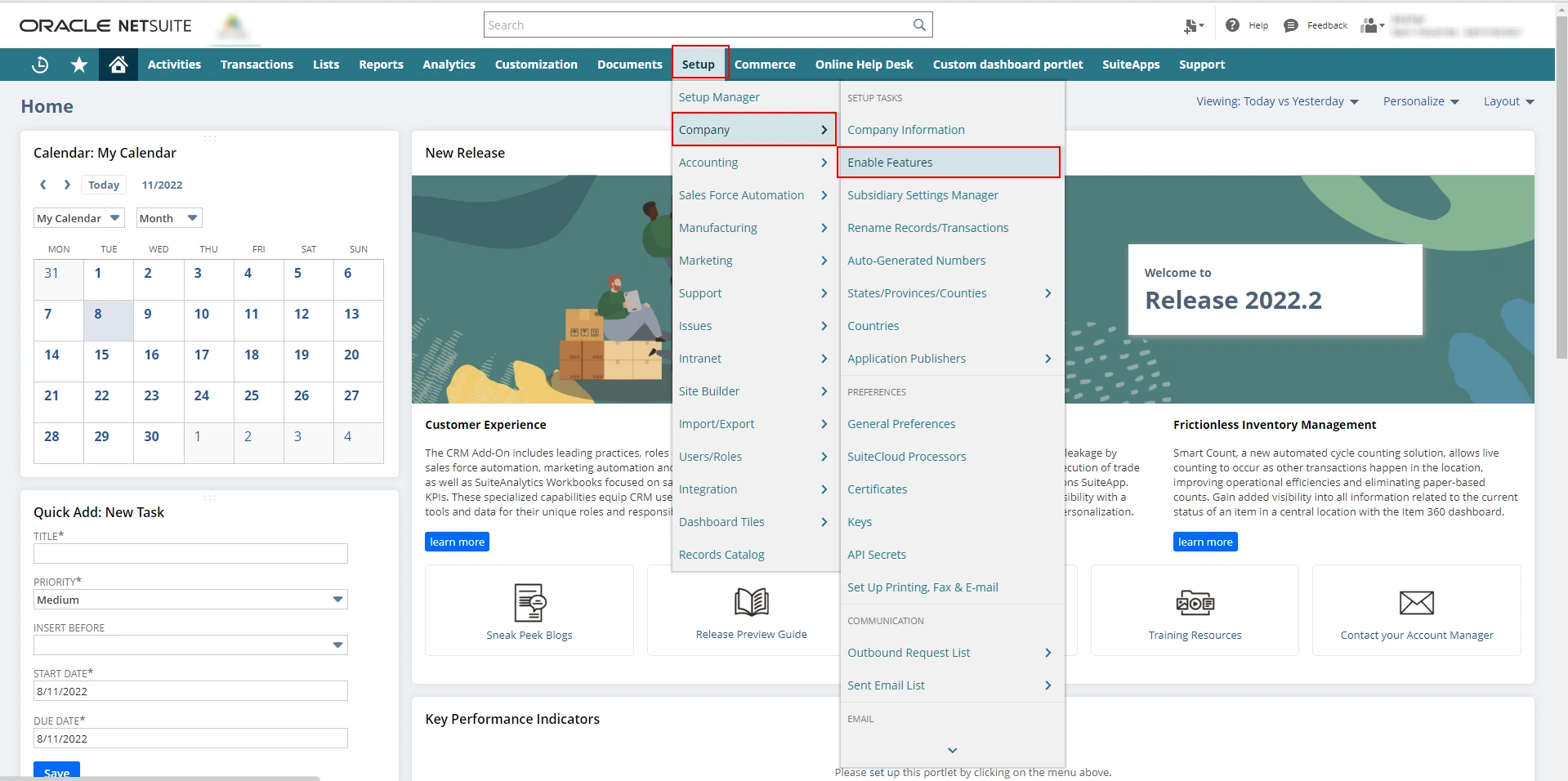The height and width of the screenshot is (781, 1568).
Task: Select Enable Features menu item
Action: 890,163
